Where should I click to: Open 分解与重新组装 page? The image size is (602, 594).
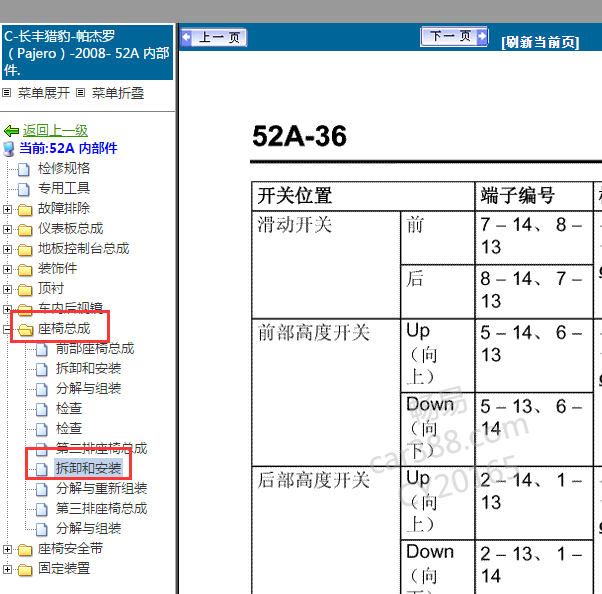(101, 488)
